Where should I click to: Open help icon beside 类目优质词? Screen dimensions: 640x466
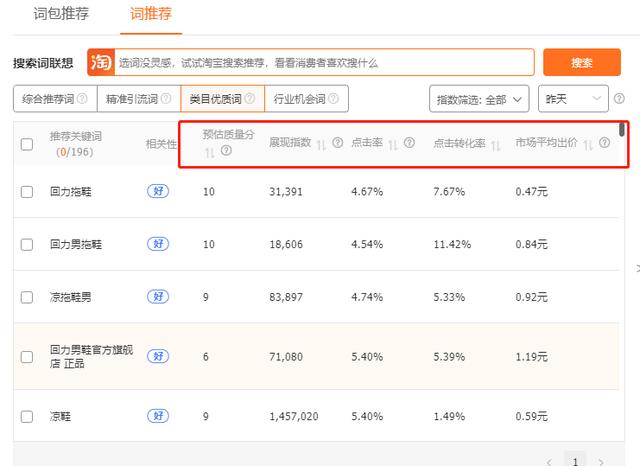tap(250, 98)
